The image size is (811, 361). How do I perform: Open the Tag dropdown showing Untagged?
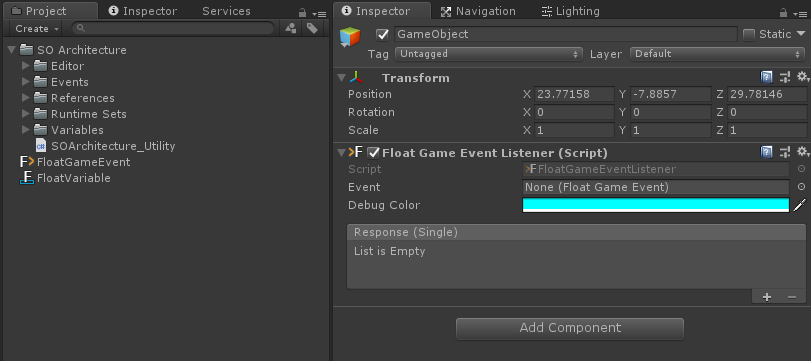(488, 54)
